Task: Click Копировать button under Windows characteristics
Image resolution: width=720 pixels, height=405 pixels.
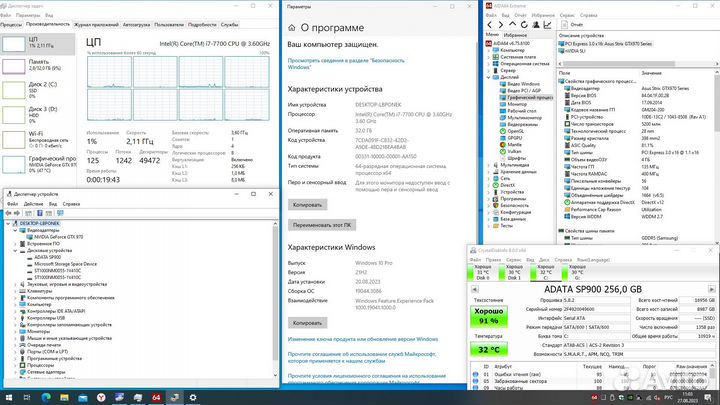Action: (x=308, y=323)
